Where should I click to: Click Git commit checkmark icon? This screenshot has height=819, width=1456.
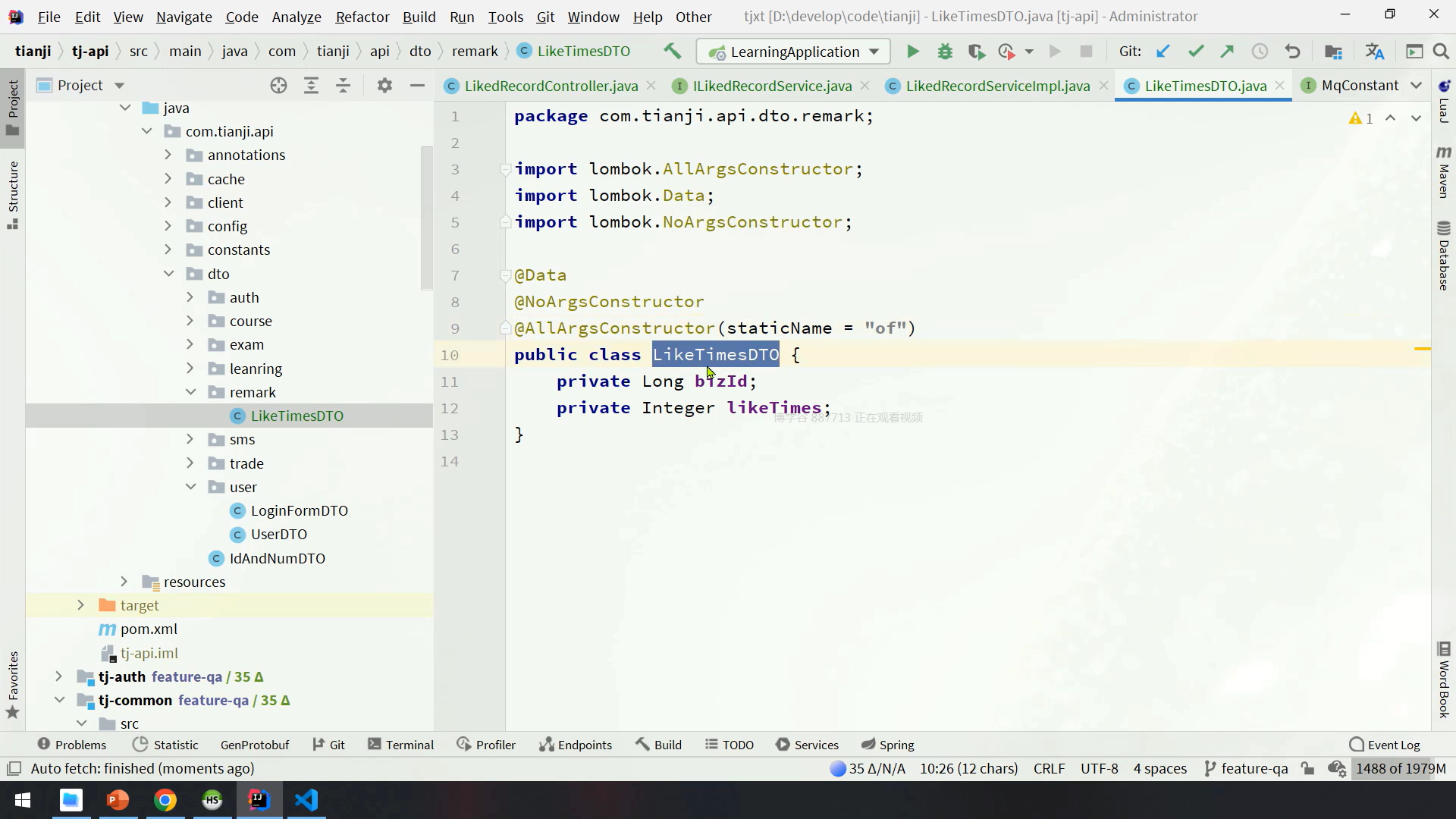tap(1196, 52)
